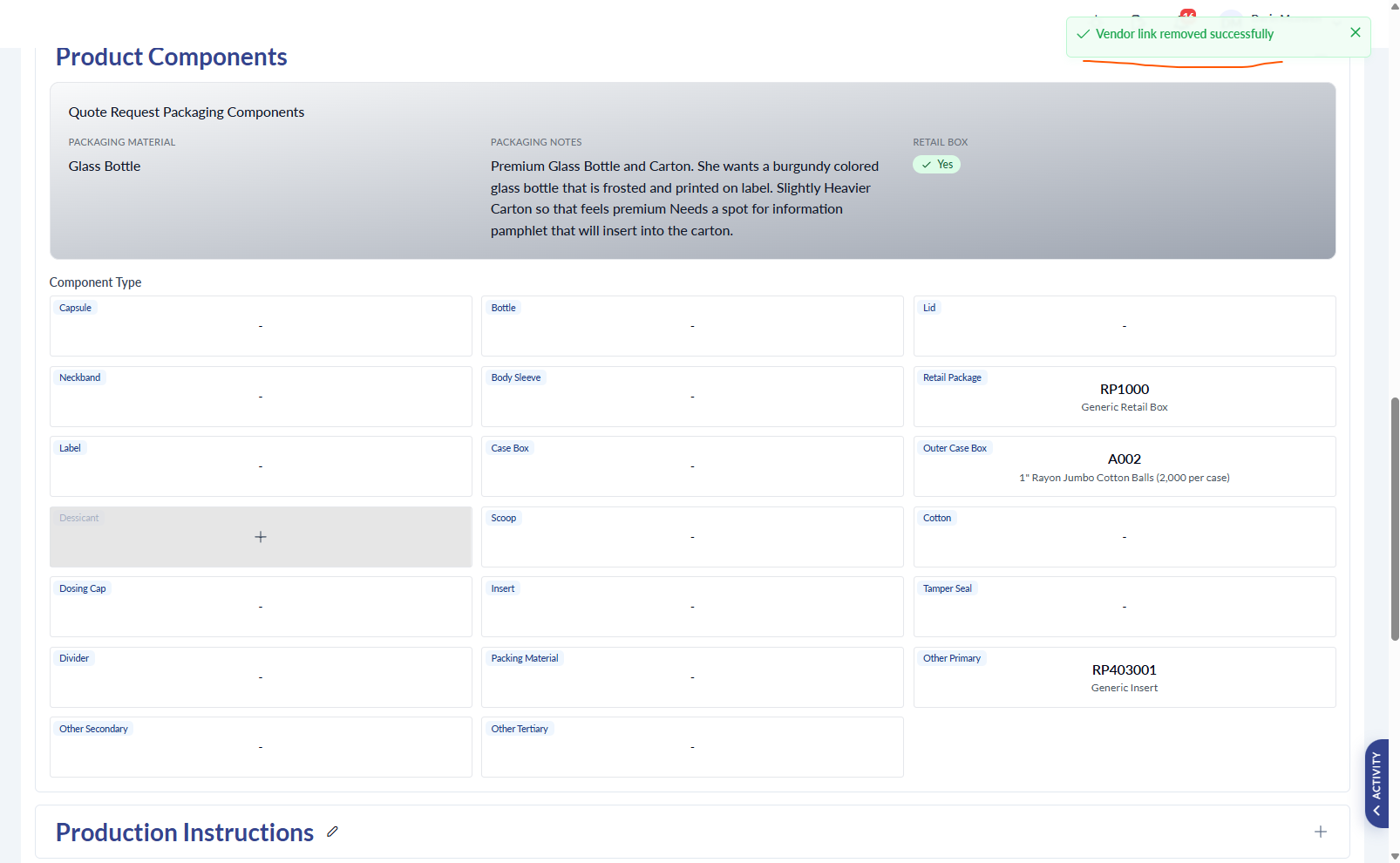Click the Capsule component card
The height and width of the screenshot is (863, 1400).
(x=261, y=326)
